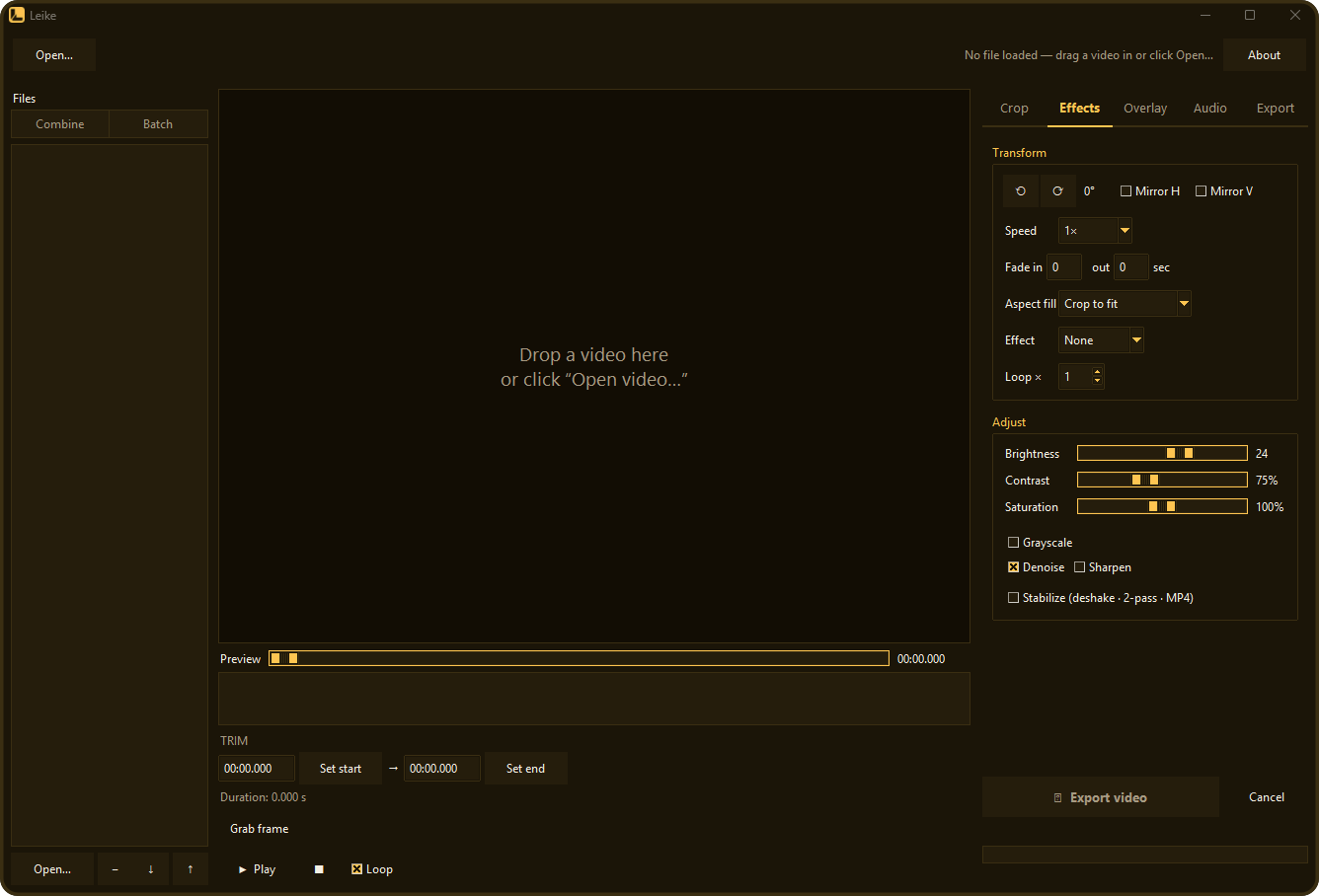Adjust the Brightness slider

coord(1162,453)
